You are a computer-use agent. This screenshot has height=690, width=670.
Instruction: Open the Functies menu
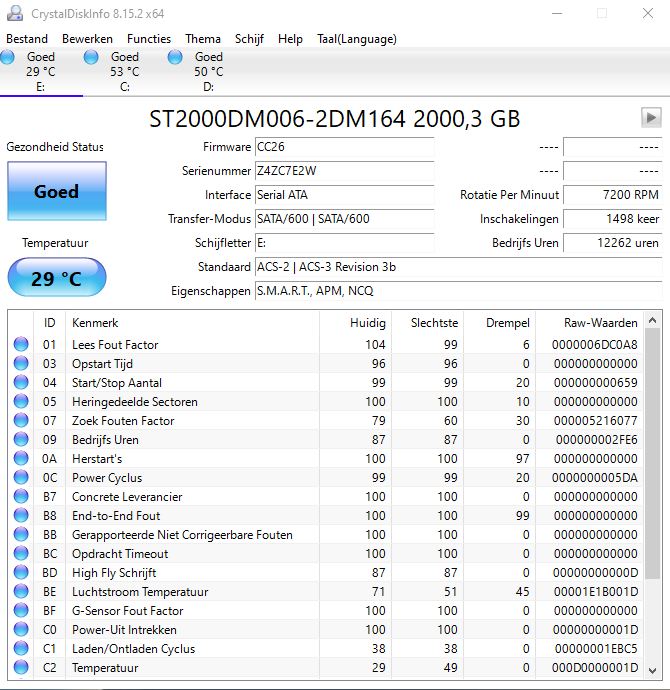click(149, 39)
